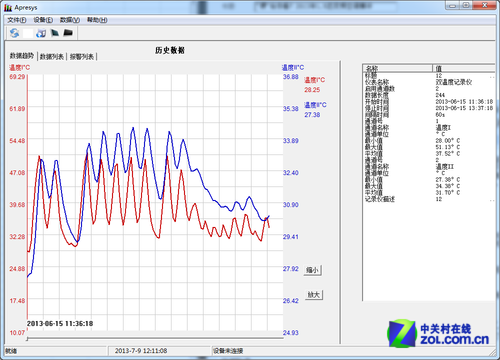Click the teal screen-shaped toolbar icon
500x360 pixels.
tap(55, 33)
